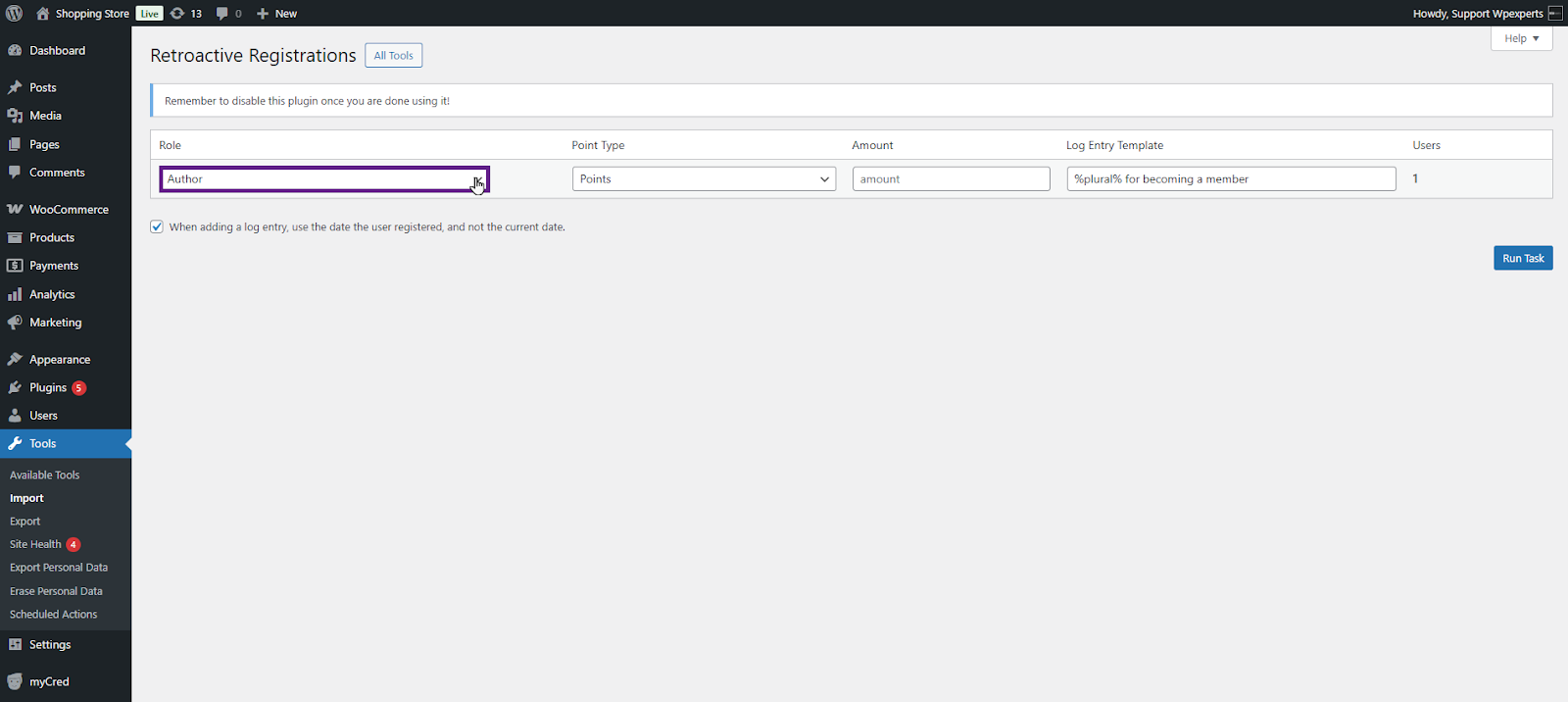Go to Site Health submenu item
Viewport: 1568px width, 702px height.
35,544
